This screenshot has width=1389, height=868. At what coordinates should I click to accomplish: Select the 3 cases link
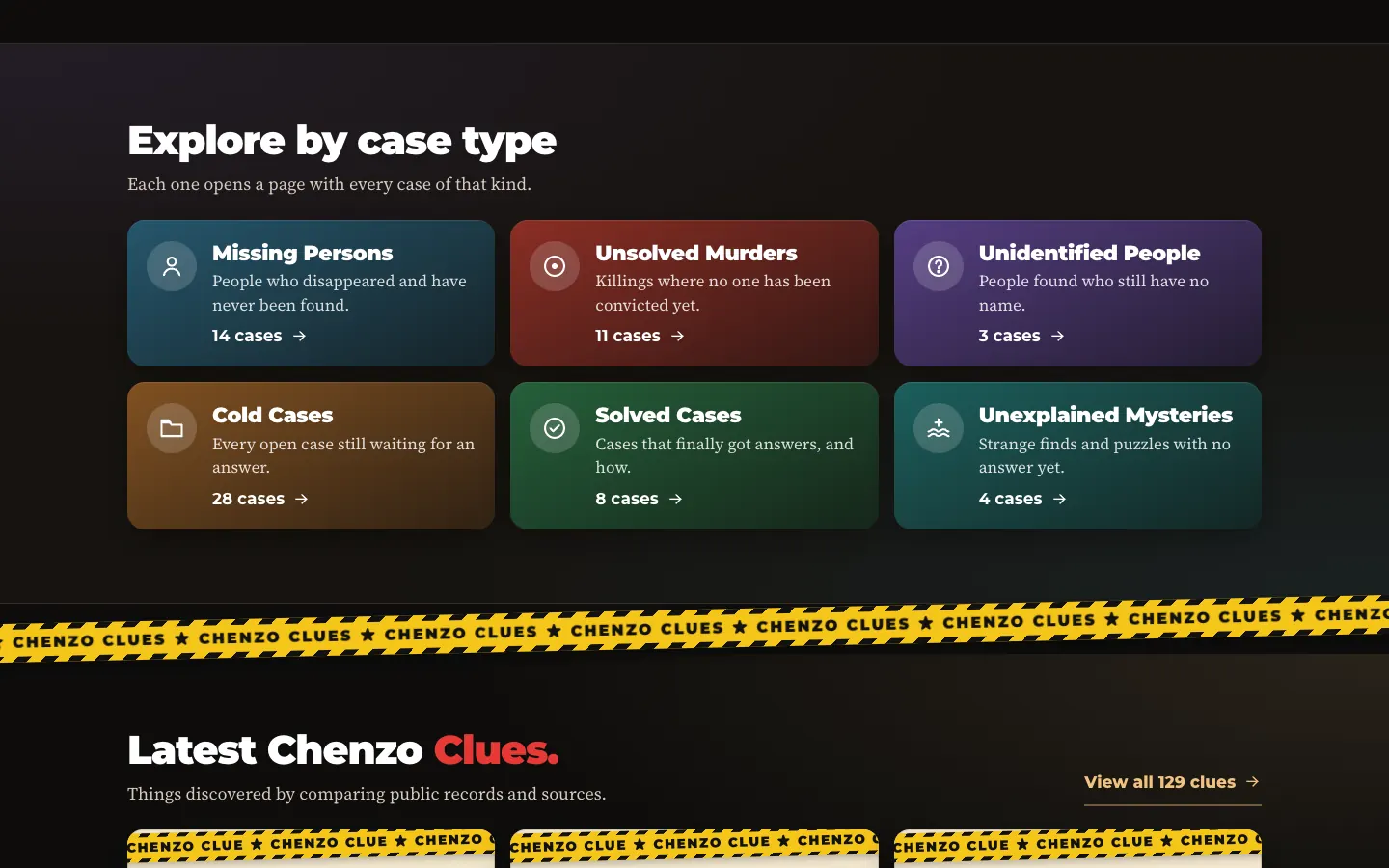(x=1022, y=336)
